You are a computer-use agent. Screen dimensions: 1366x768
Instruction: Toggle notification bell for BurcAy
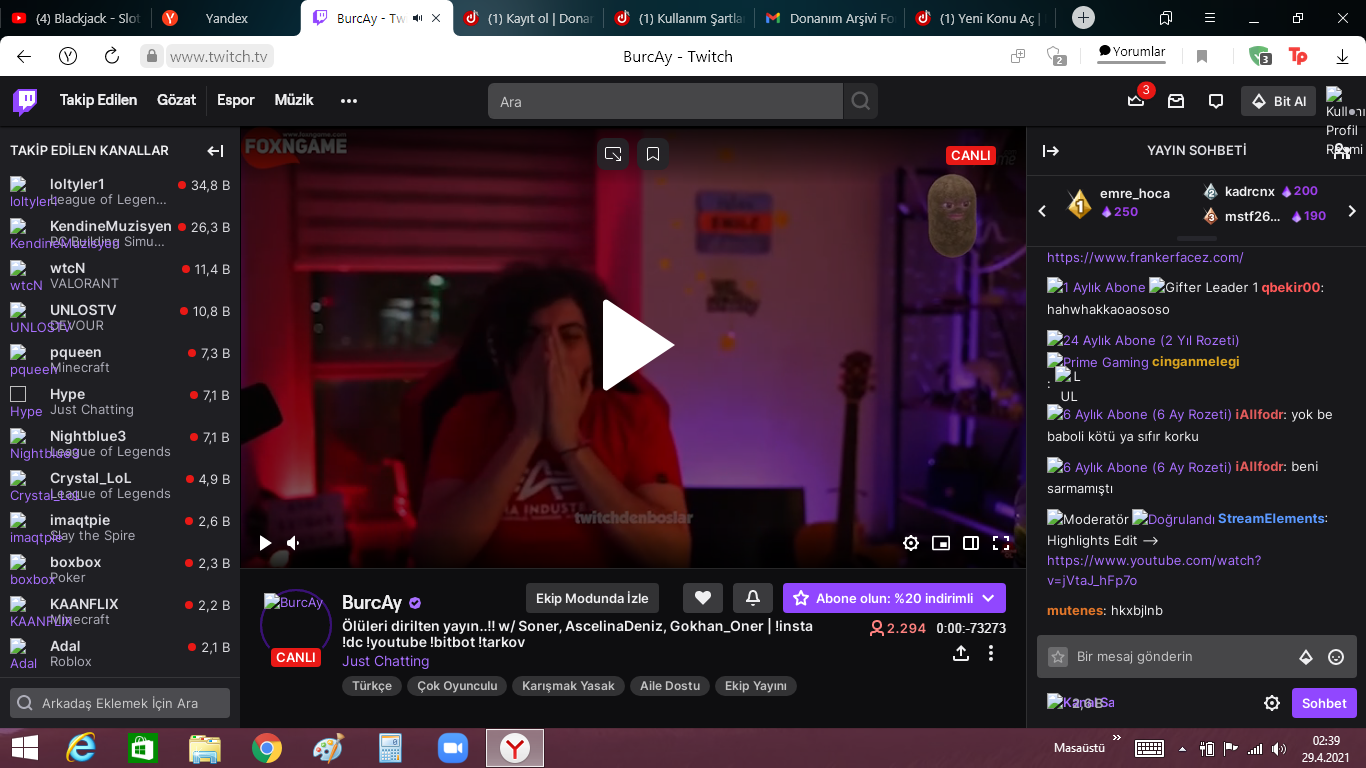pyautogui.click(x=753, y=598)
